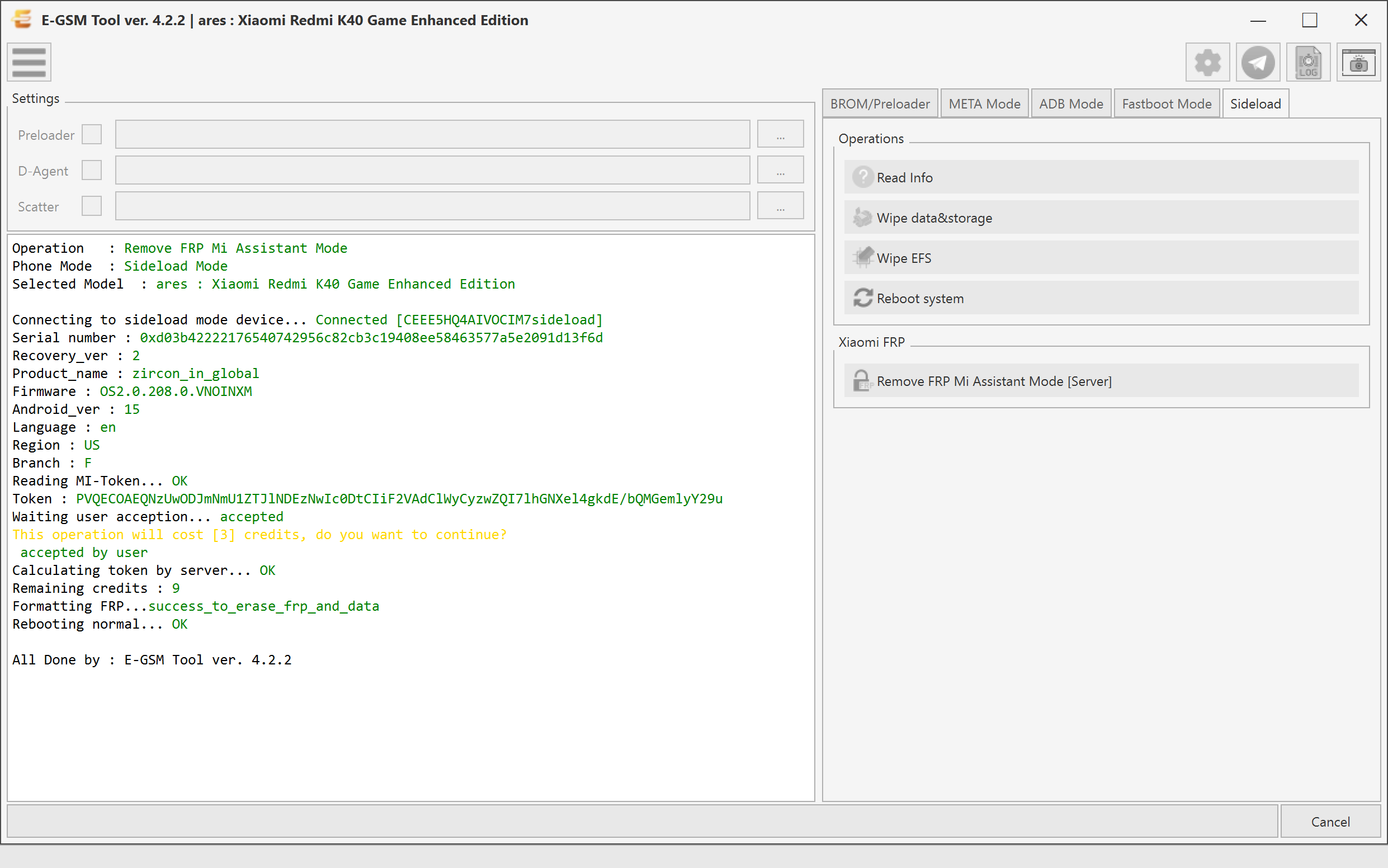Select the Sideload tab
The width and height of the screenshot is (1388, 868).
click(1255, 104)
